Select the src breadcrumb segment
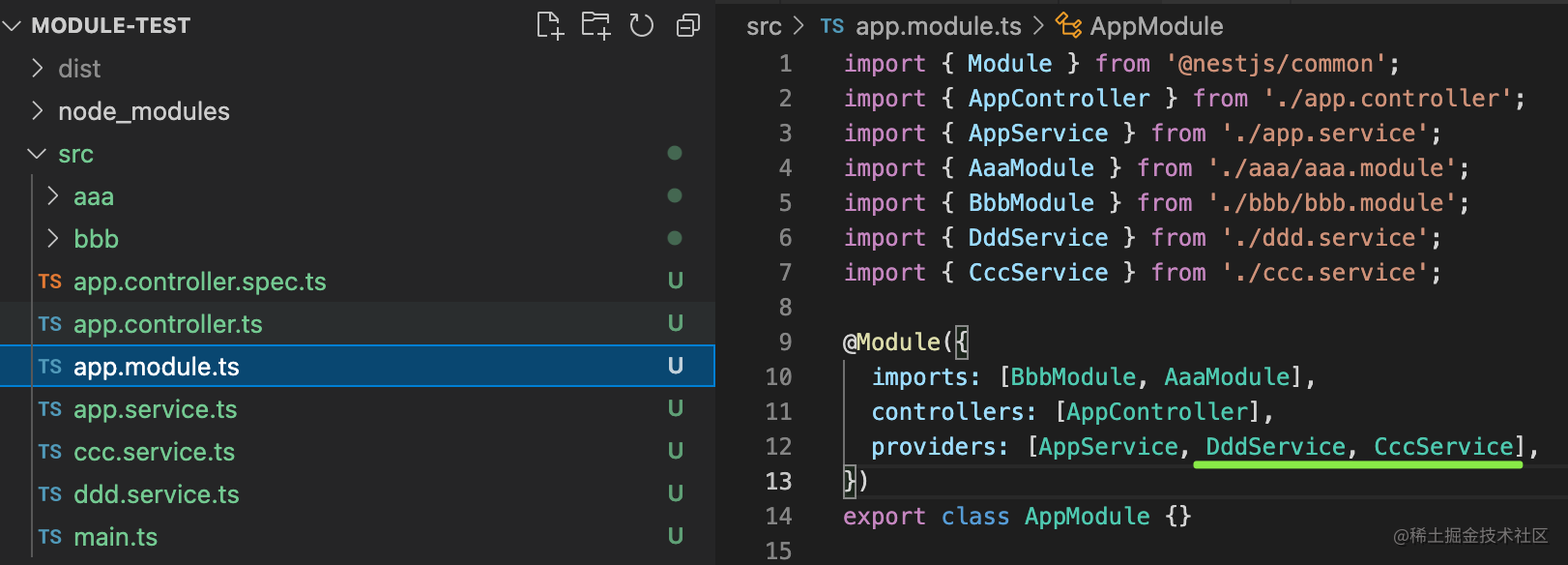The image size is (1568, 565). point(764,26)
